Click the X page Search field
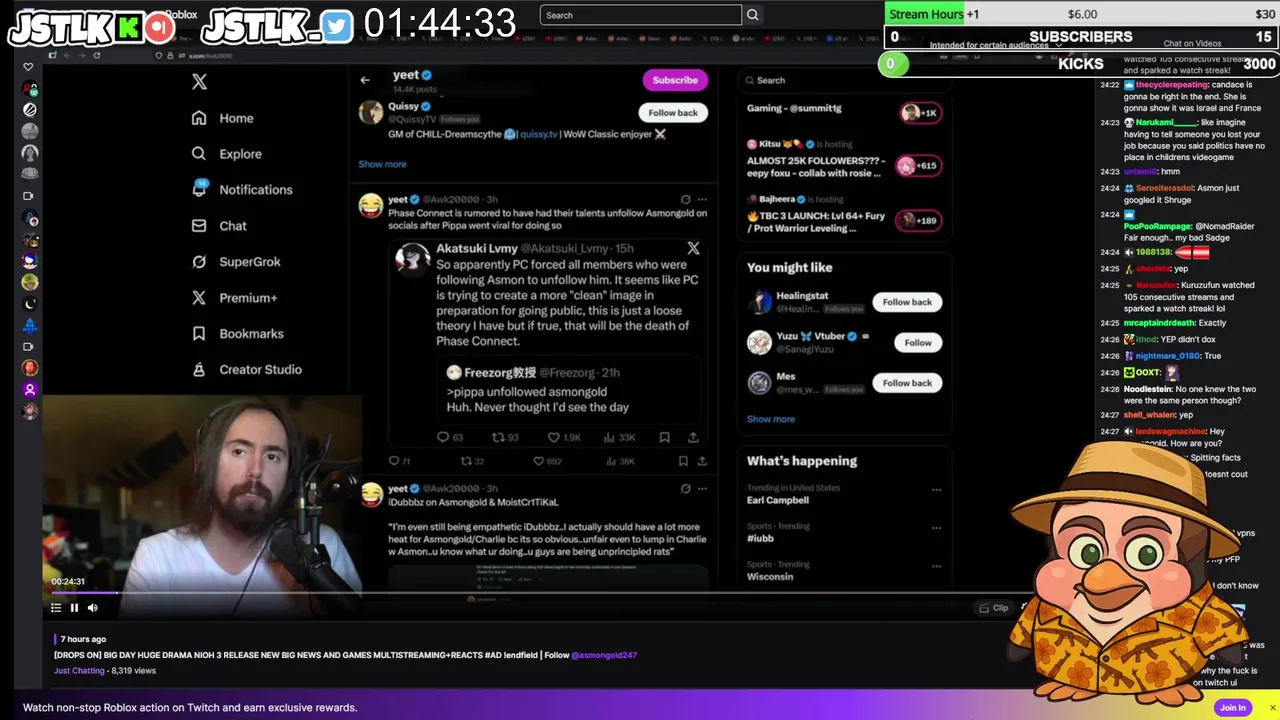Image resolution: width=1280 pixels, height=720 pixels. point(843,80)
